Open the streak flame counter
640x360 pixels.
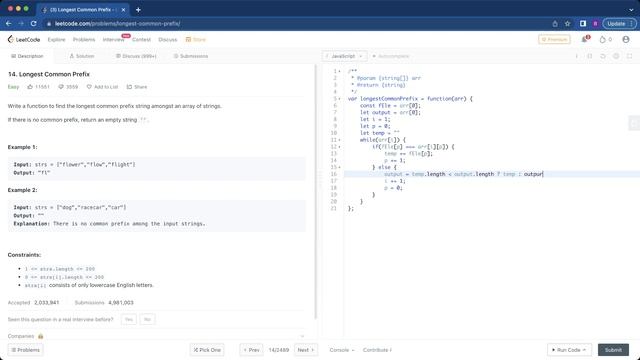pyautogui.click(x=605, y=40)
